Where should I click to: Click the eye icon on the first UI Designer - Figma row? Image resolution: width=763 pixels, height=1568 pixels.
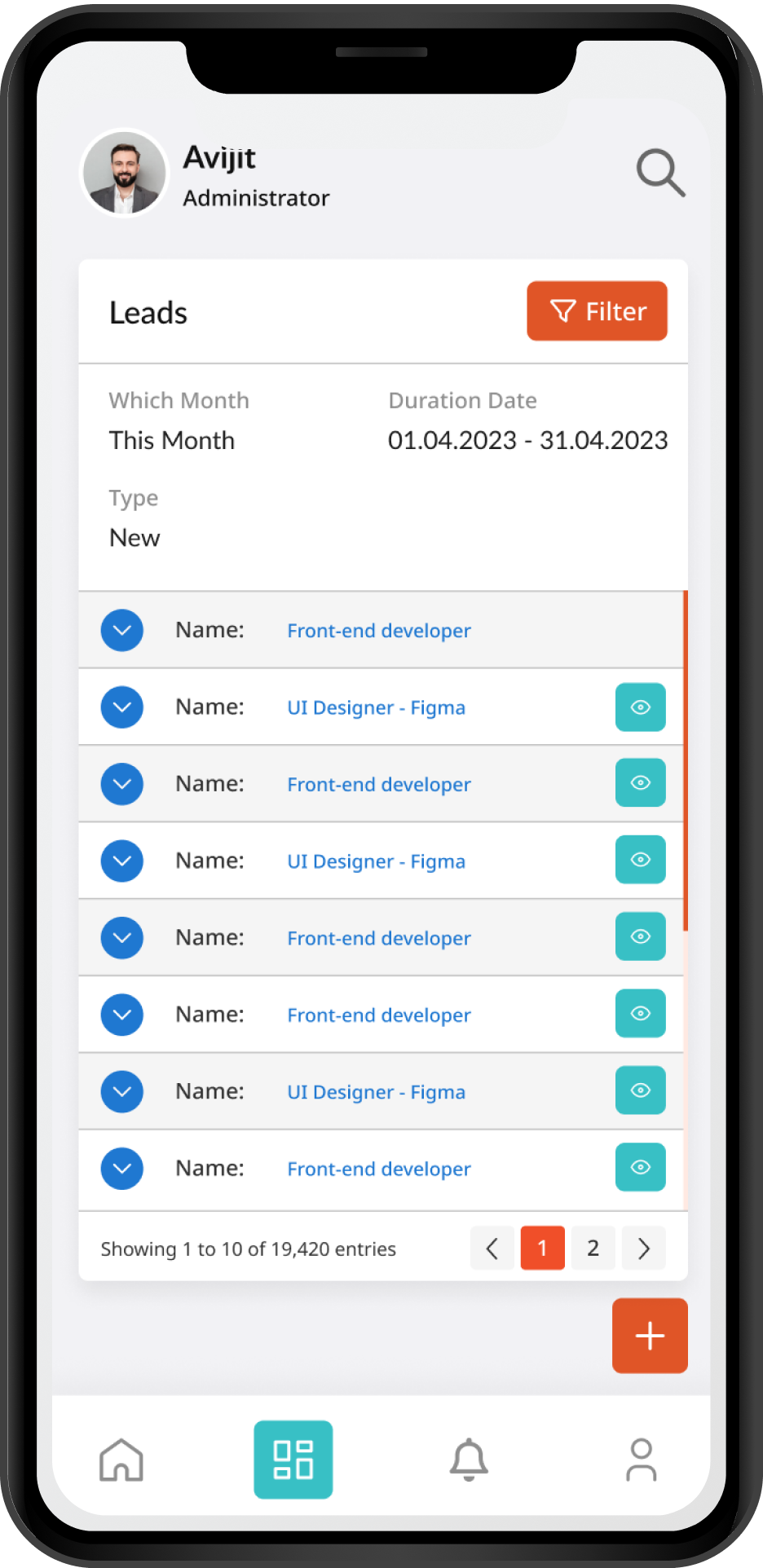[x=640, y=707]
